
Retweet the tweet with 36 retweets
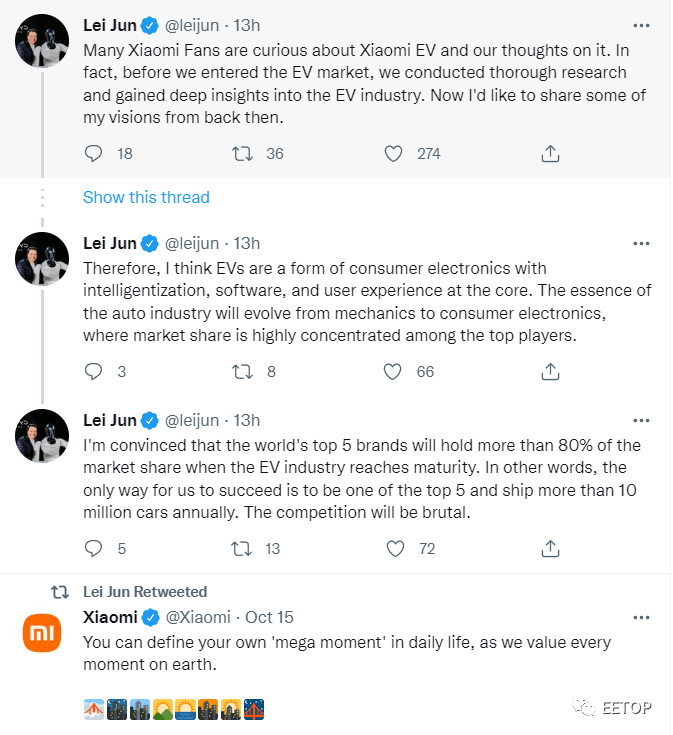click(243, 154)
